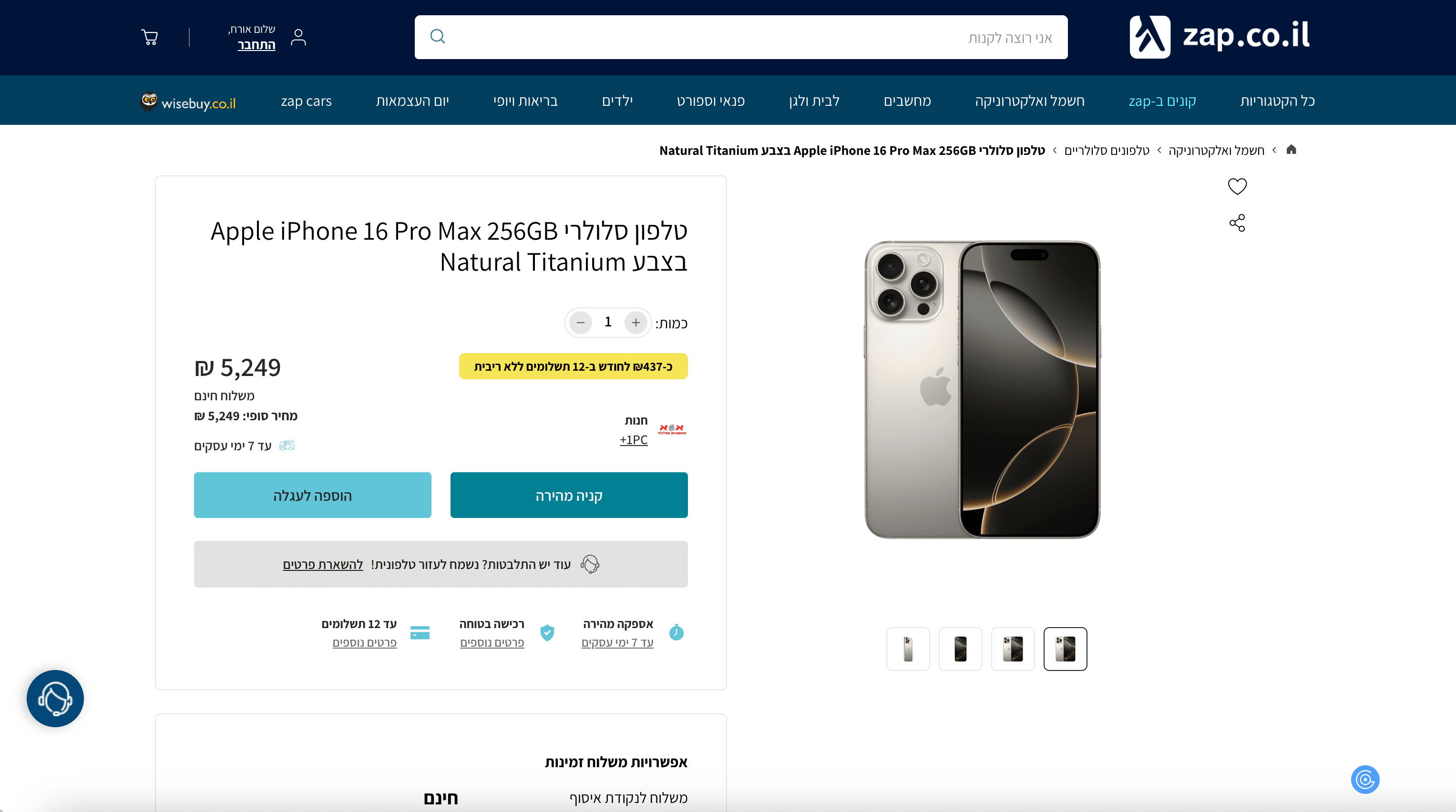Click the share product icon
The image size is (1456, 812).
(1237, 223)
